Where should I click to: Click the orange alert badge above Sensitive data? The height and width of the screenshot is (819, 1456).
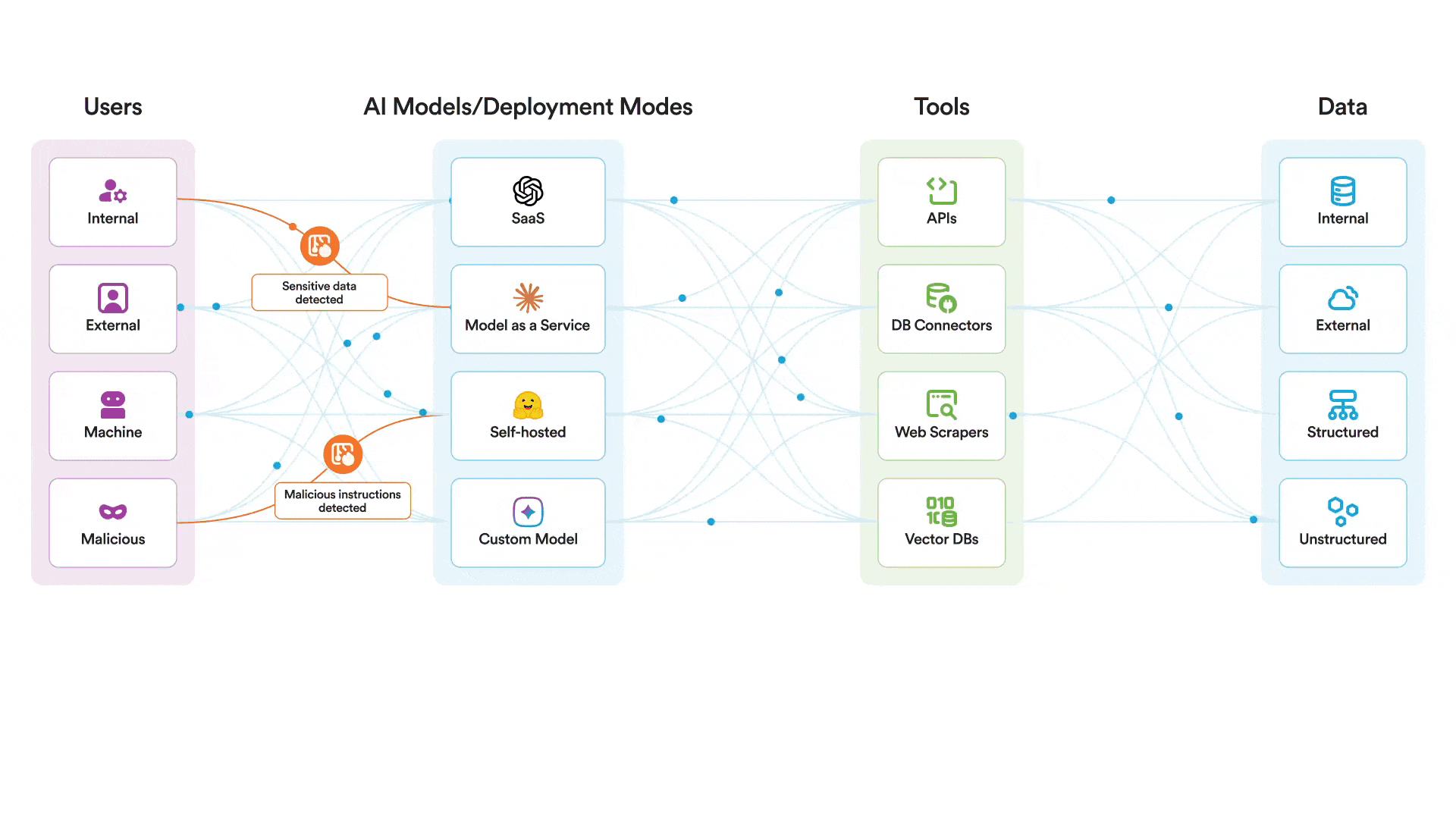click(319, 246)
